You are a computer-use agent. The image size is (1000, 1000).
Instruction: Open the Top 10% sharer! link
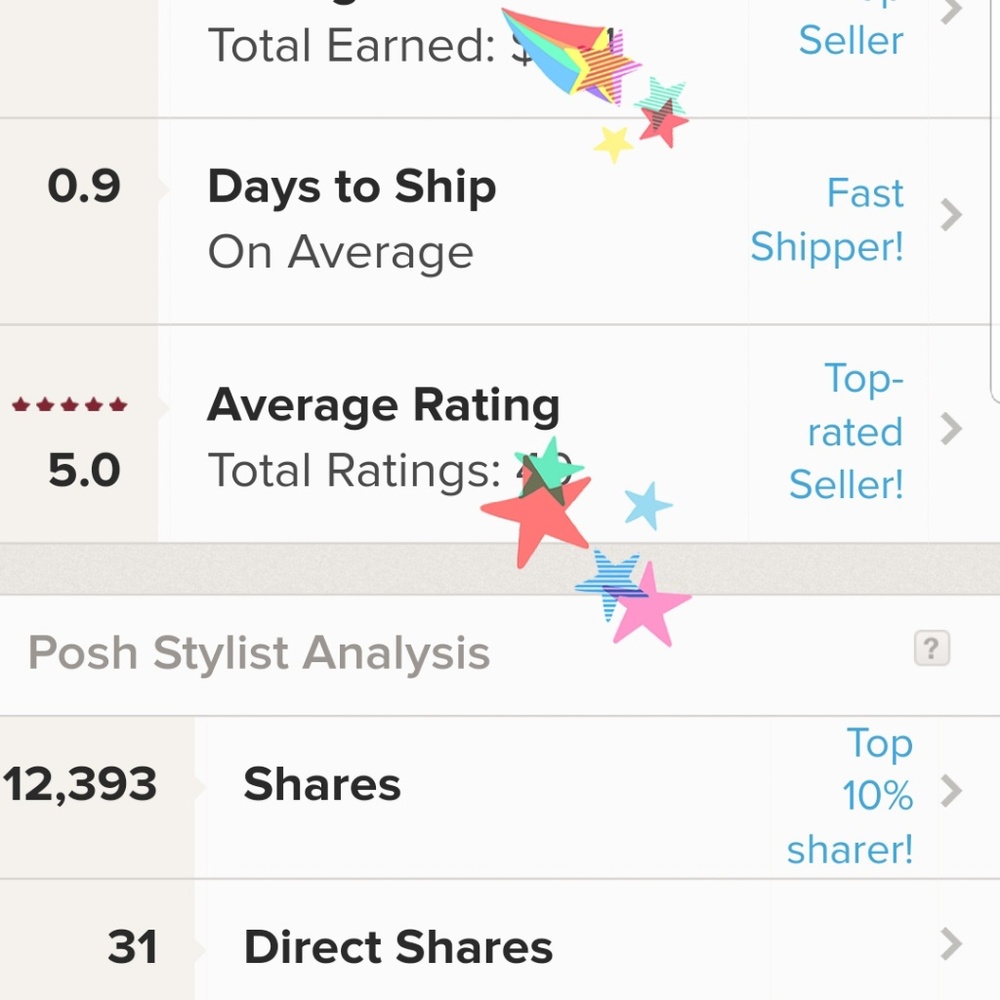tap(852, 796)
